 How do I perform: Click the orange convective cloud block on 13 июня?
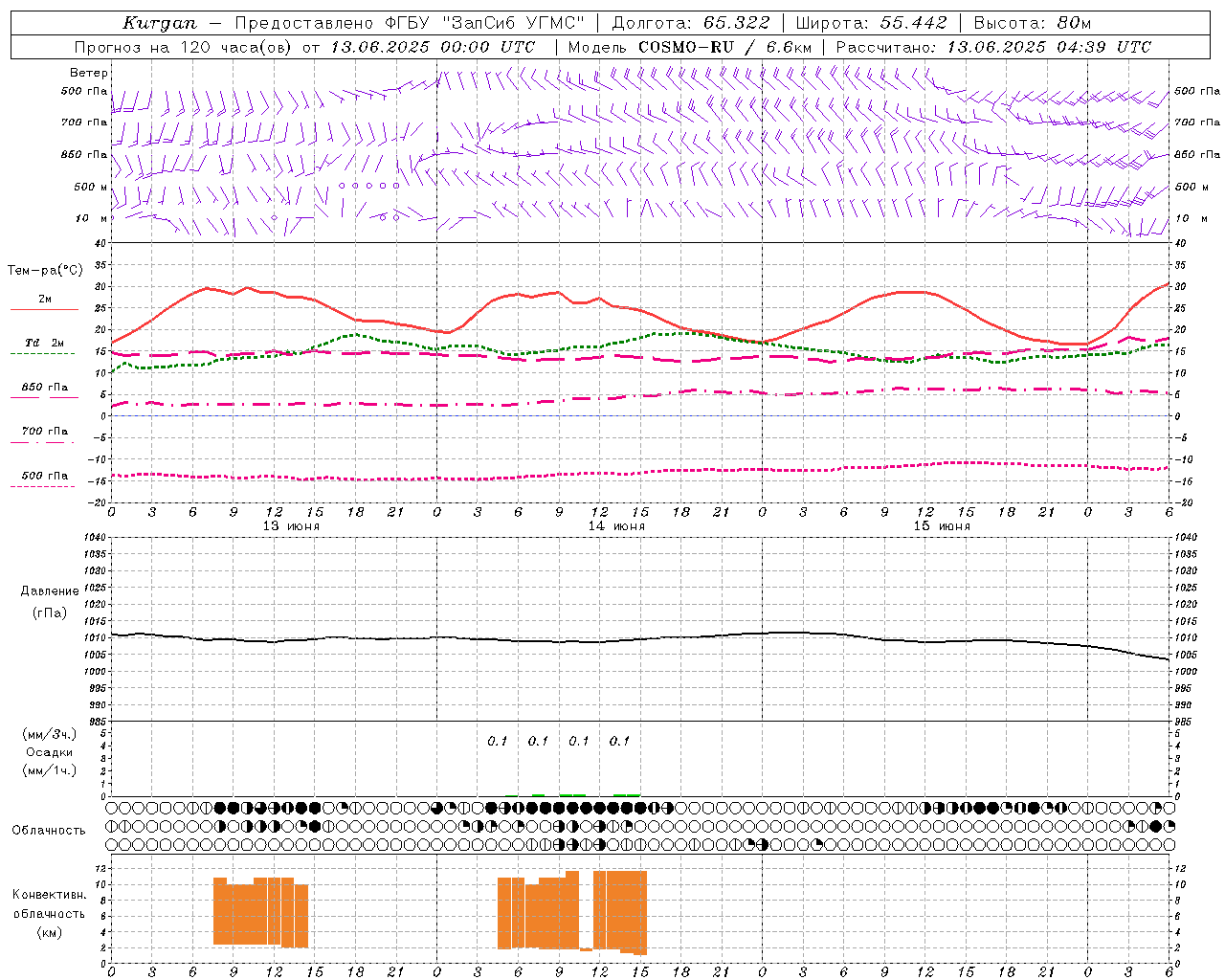click(x=260, y=912)
